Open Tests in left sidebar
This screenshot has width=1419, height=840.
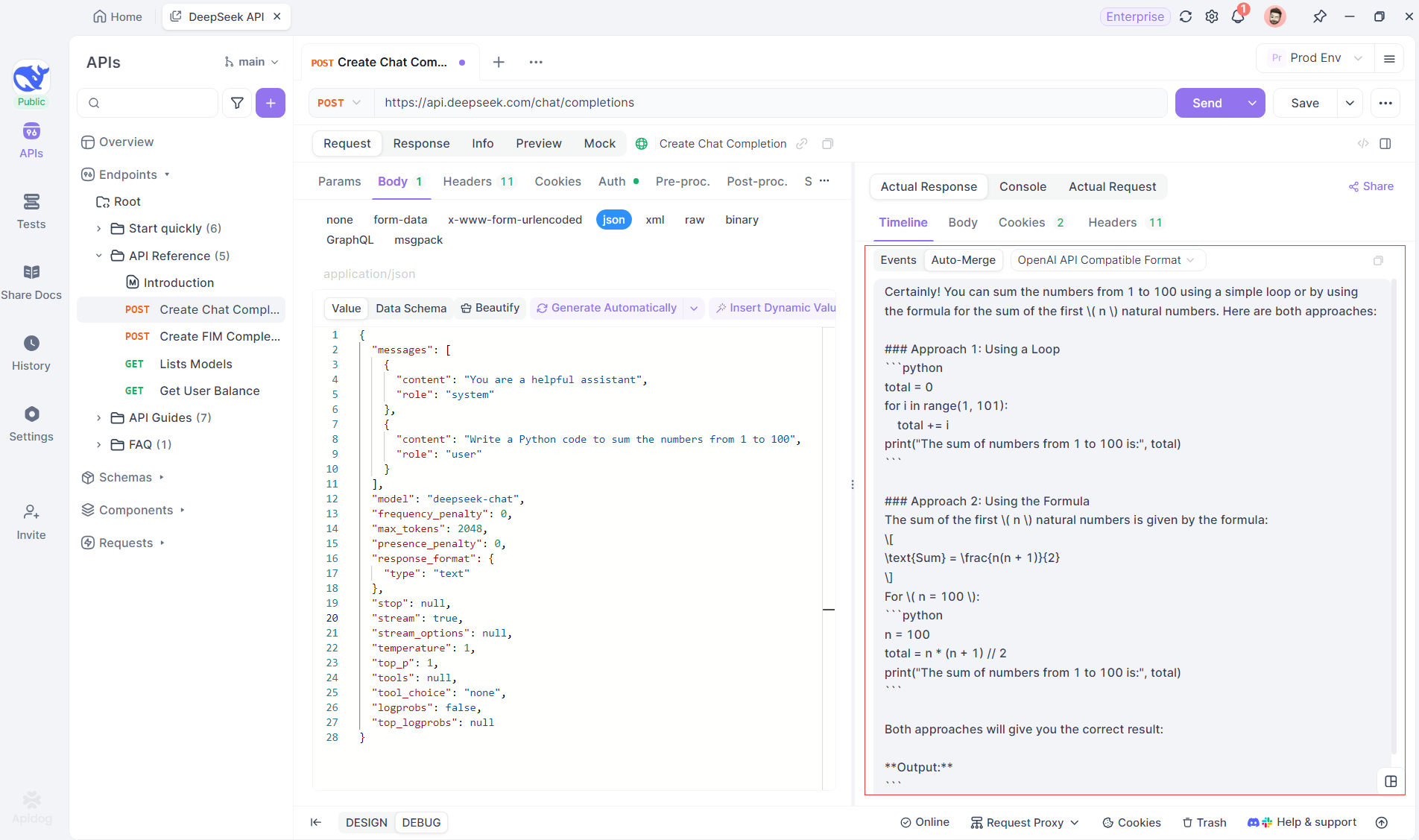pos(31,212)
